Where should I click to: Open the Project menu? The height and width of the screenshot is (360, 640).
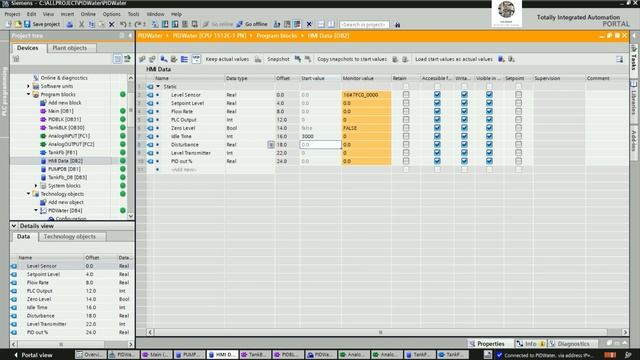(x=12, y=14)
